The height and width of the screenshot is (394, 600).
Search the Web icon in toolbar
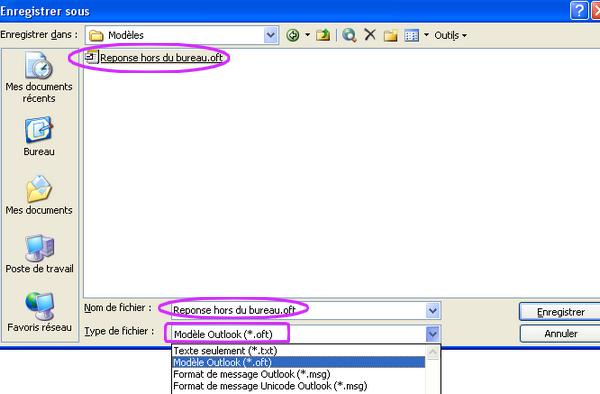349,35
